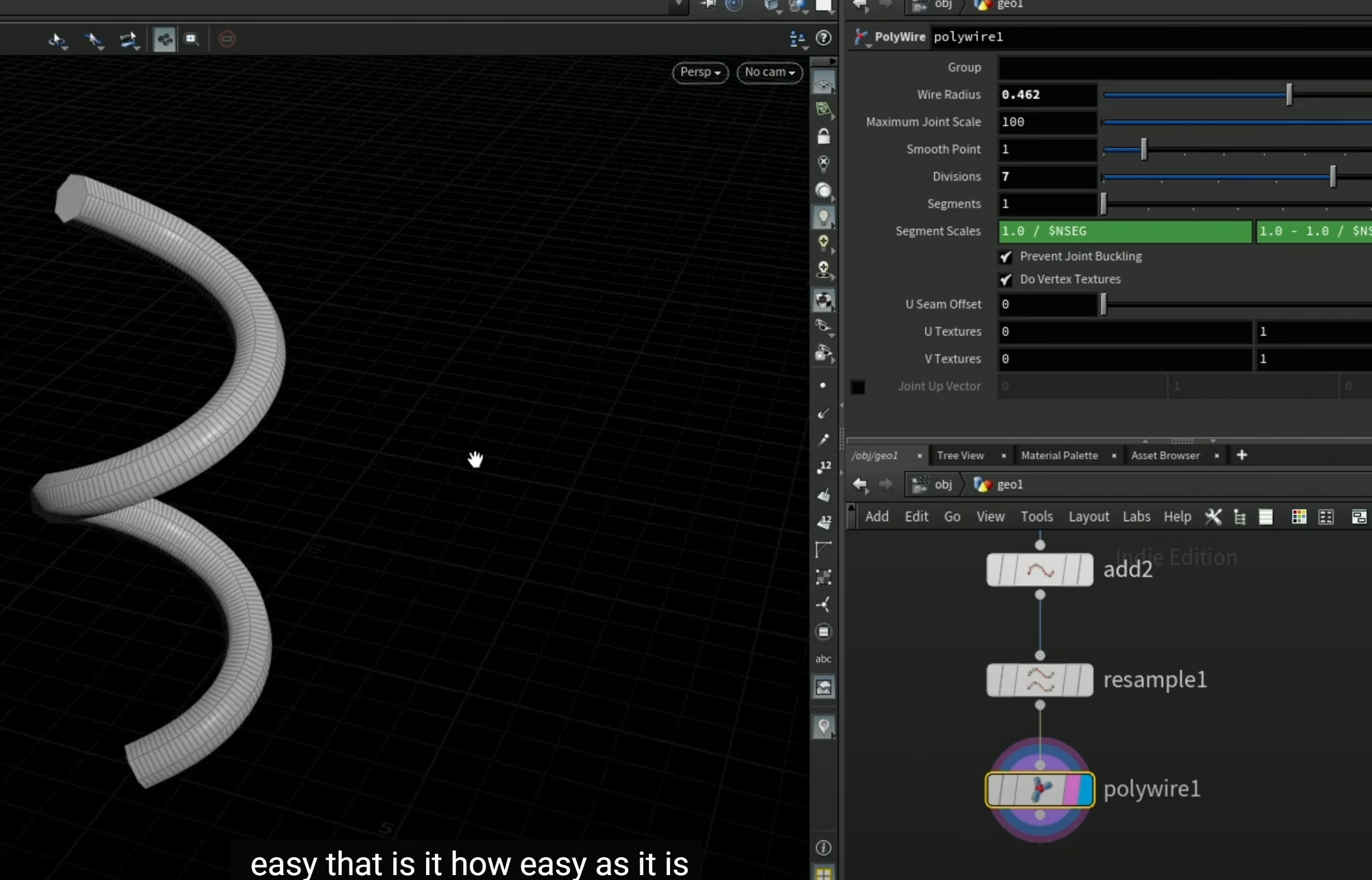Open the Persp view dropdown
This screenshot has height=880, width=1372.
tap(700, 73)
